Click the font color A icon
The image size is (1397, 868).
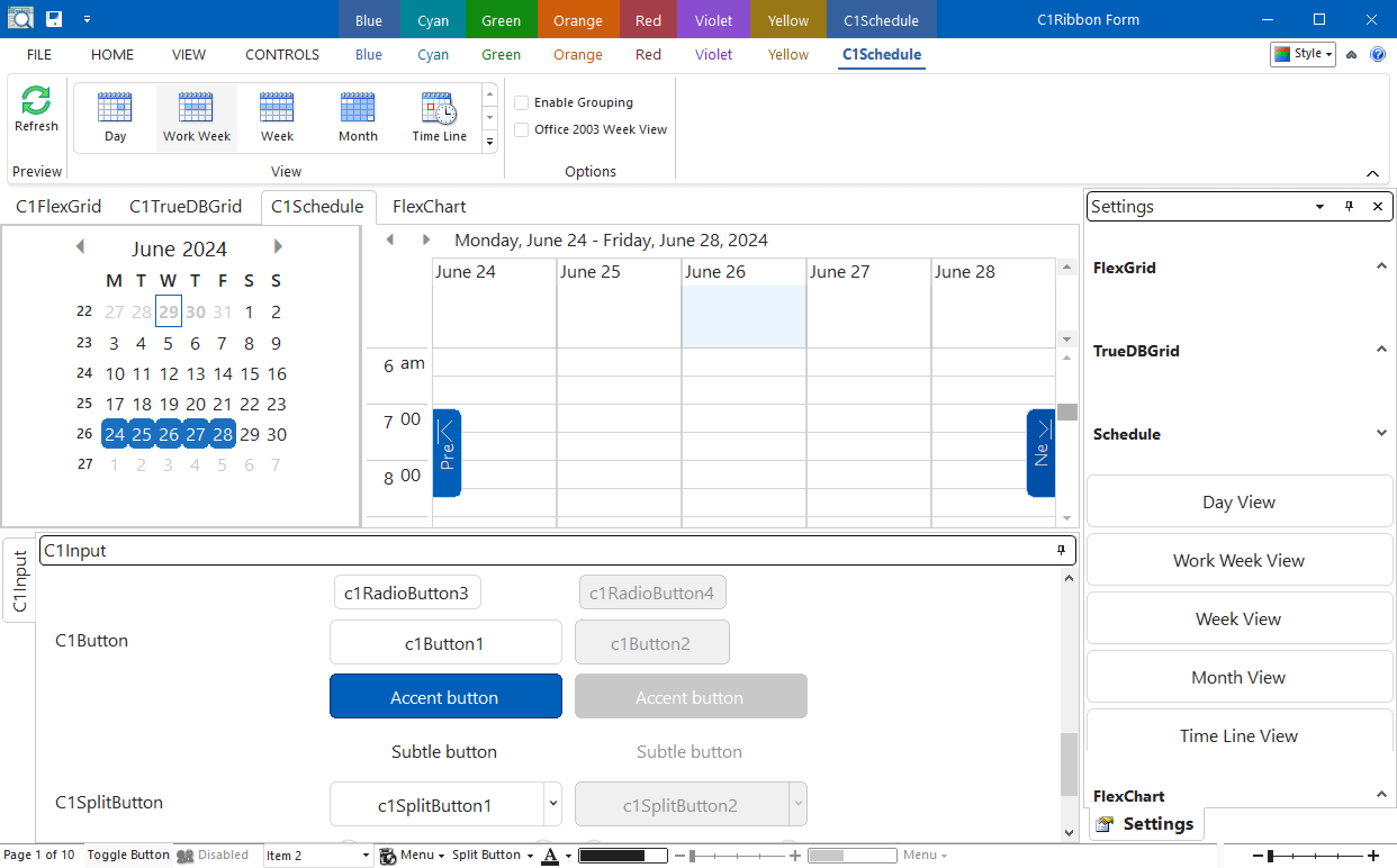tap(549, 856)
